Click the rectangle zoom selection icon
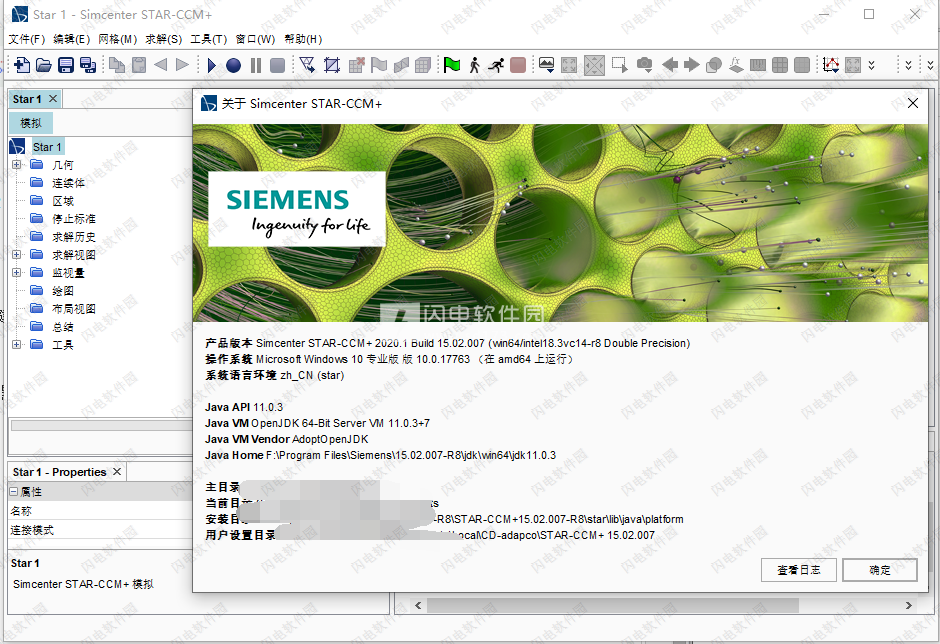This screenshot has width=940, height=644. coord(620,65)
